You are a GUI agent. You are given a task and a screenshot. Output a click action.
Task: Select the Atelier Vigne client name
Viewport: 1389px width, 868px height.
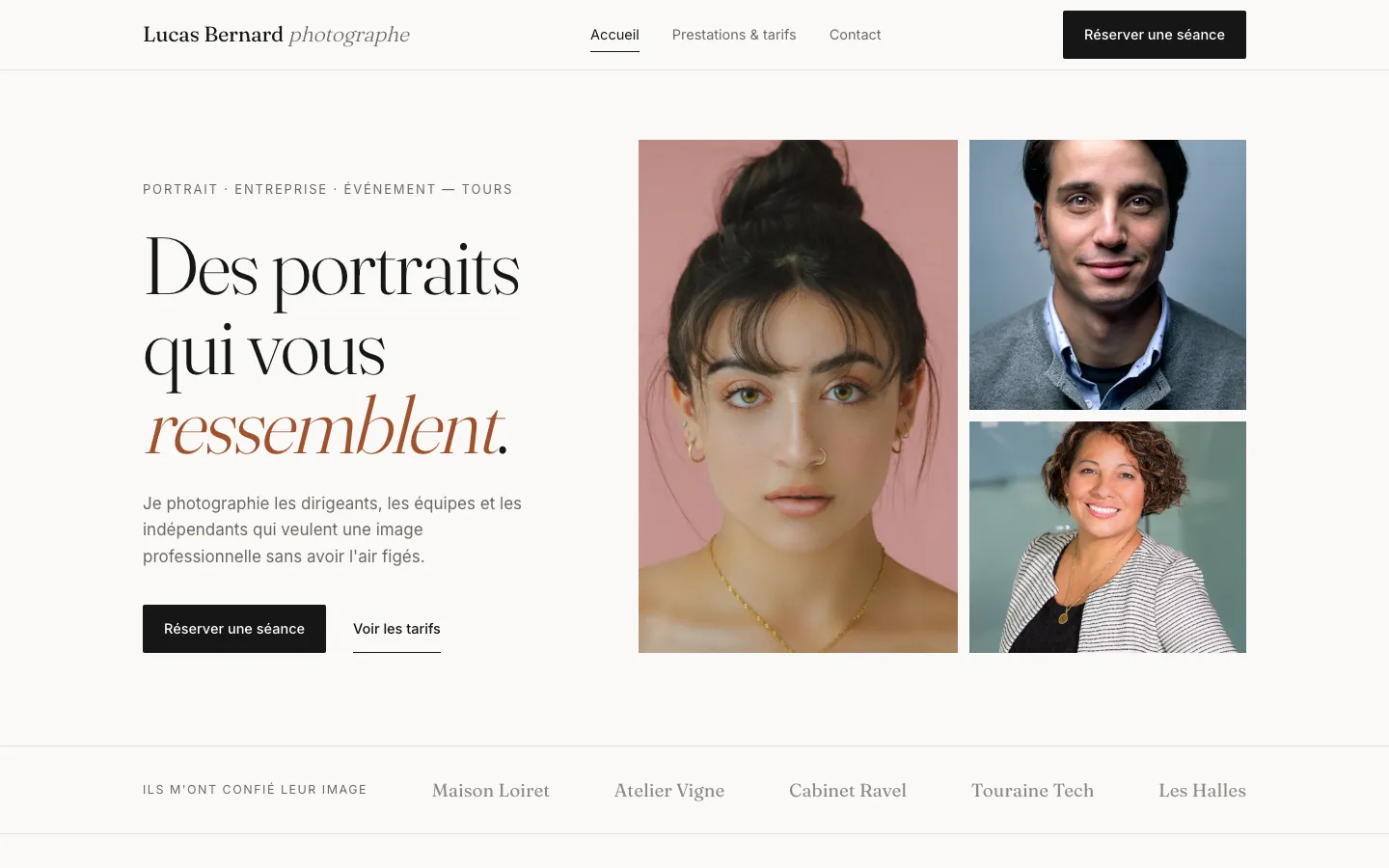[x=669, y=790]
